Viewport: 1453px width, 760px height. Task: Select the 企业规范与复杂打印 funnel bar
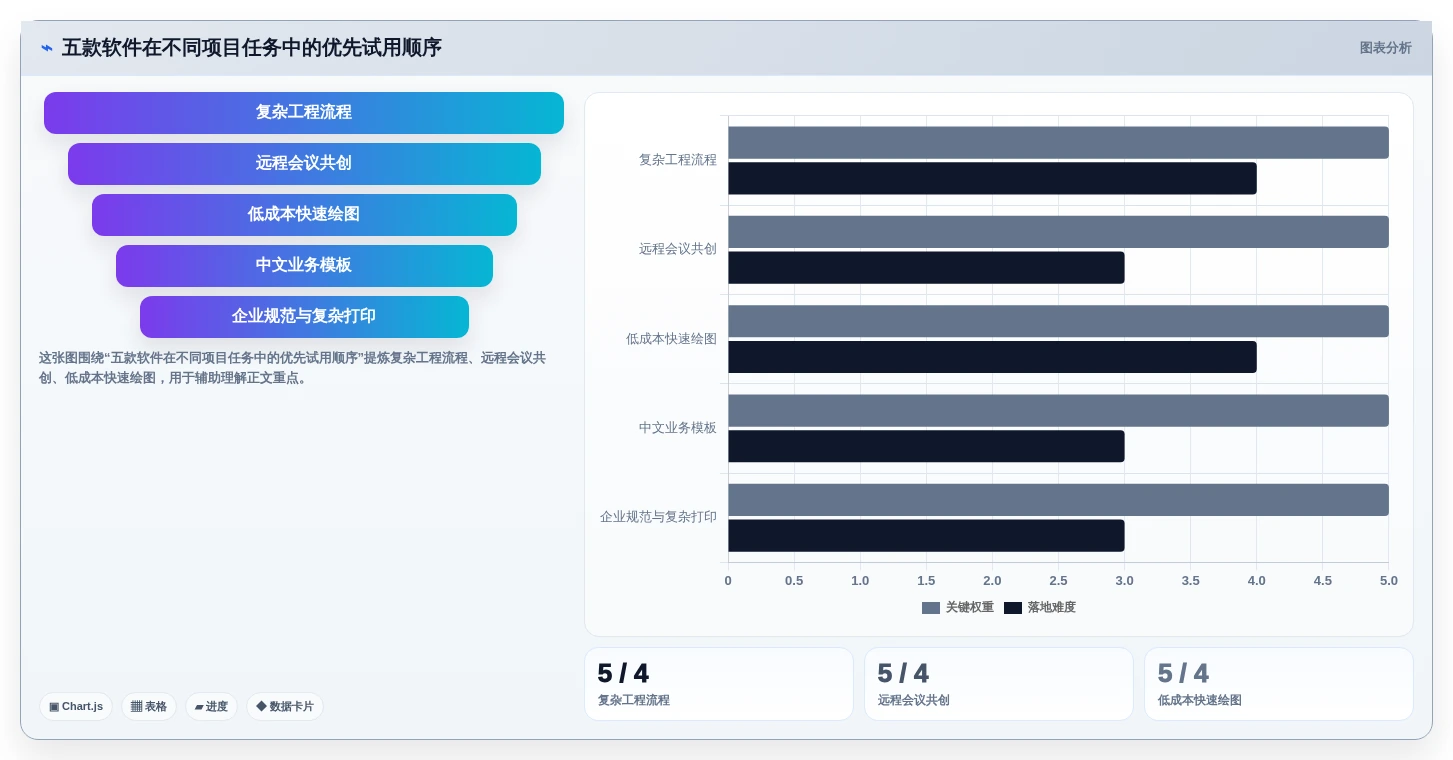pos(304,316)
